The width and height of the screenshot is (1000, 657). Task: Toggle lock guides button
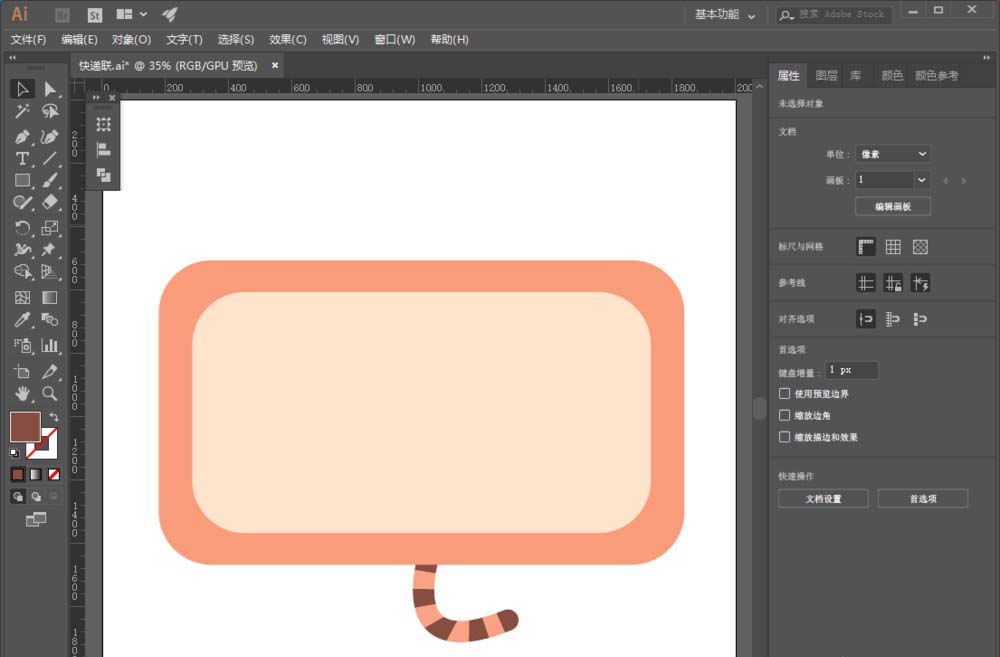tap(893, 283)
